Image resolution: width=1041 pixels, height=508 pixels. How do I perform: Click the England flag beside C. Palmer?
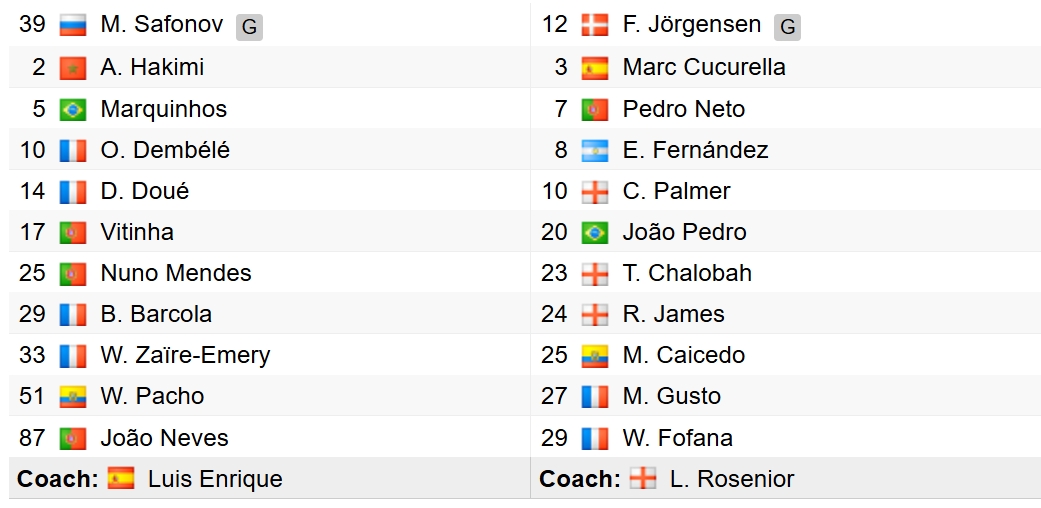coord(595,191)
